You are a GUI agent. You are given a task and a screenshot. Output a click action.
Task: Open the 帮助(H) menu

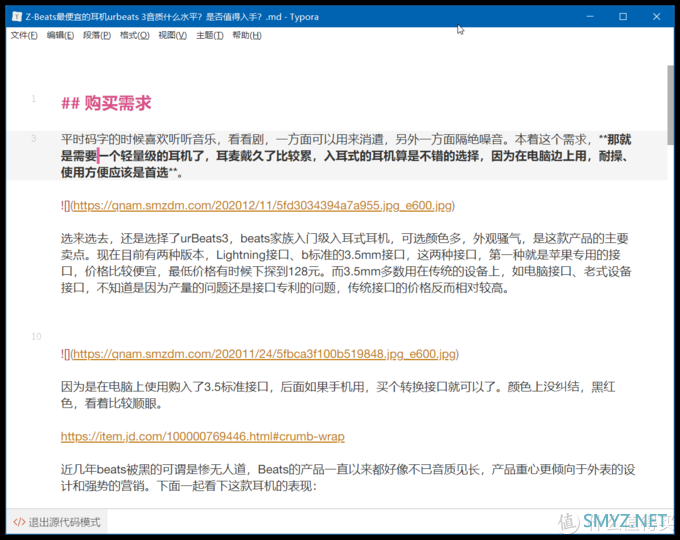point(247,36)
